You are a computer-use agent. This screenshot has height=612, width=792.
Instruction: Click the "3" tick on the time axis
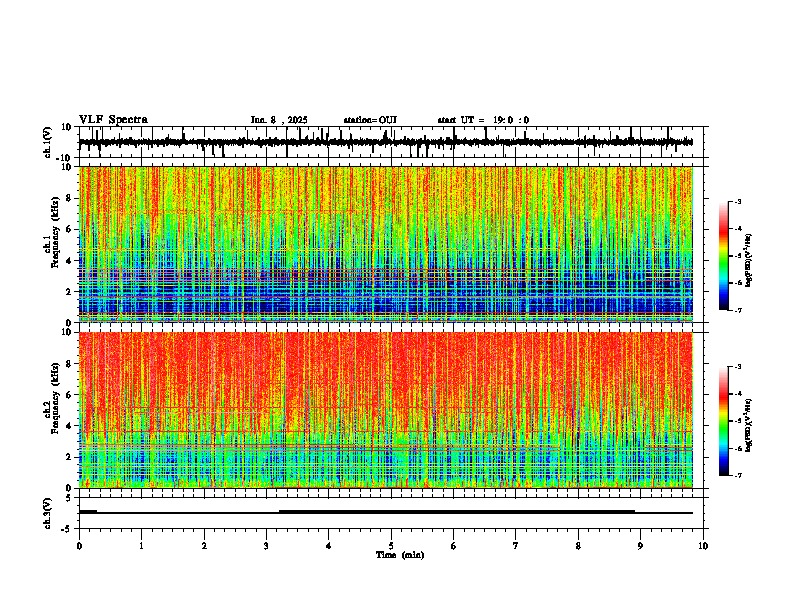click(x=266, y=546)
